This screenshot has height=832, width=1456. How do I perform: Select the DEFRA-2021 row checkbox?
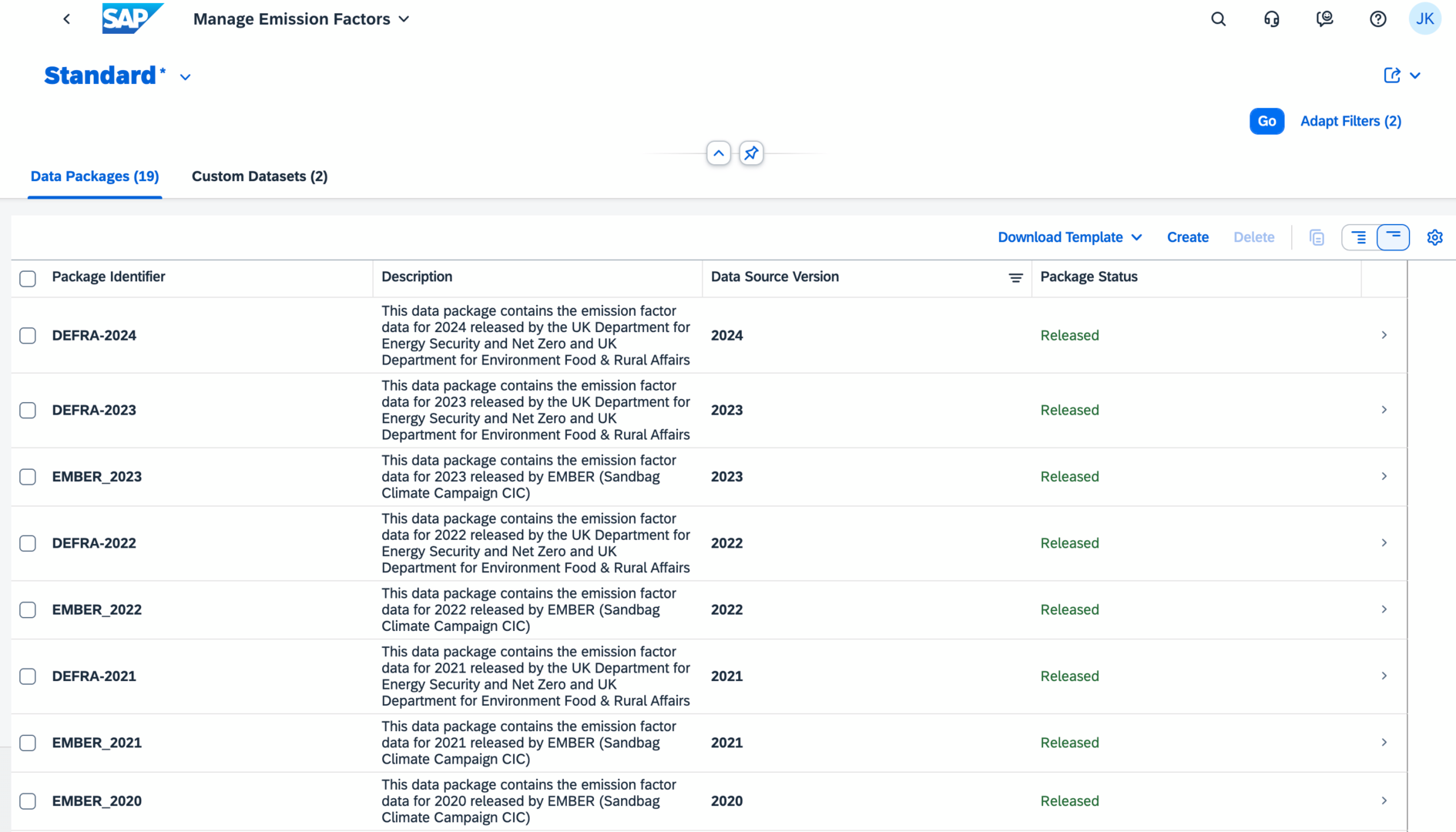click(x=28, y=676)
